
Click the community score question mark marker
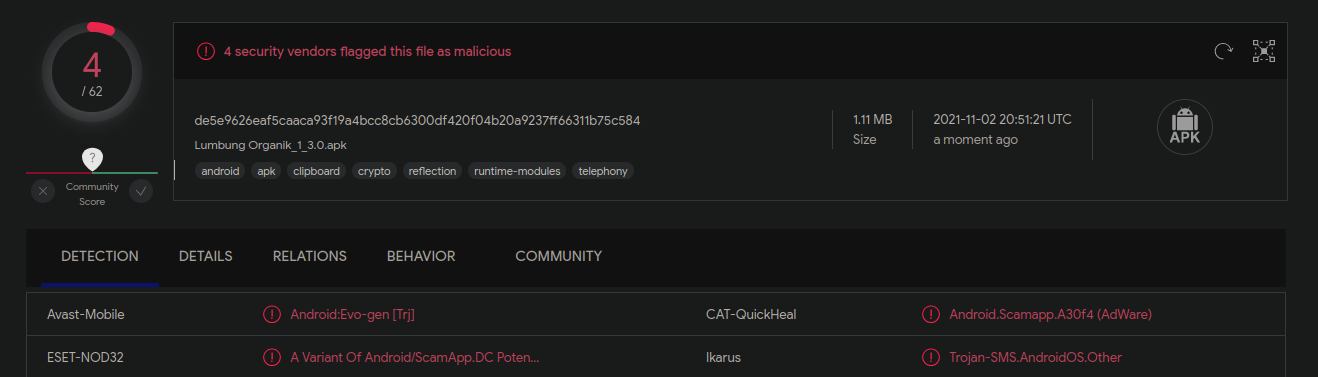[x=92, y=159]
